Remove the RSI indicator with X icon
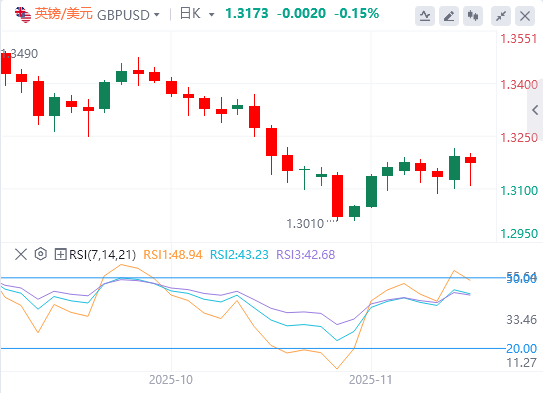The image size is (543, 393). tap(21, 254)
